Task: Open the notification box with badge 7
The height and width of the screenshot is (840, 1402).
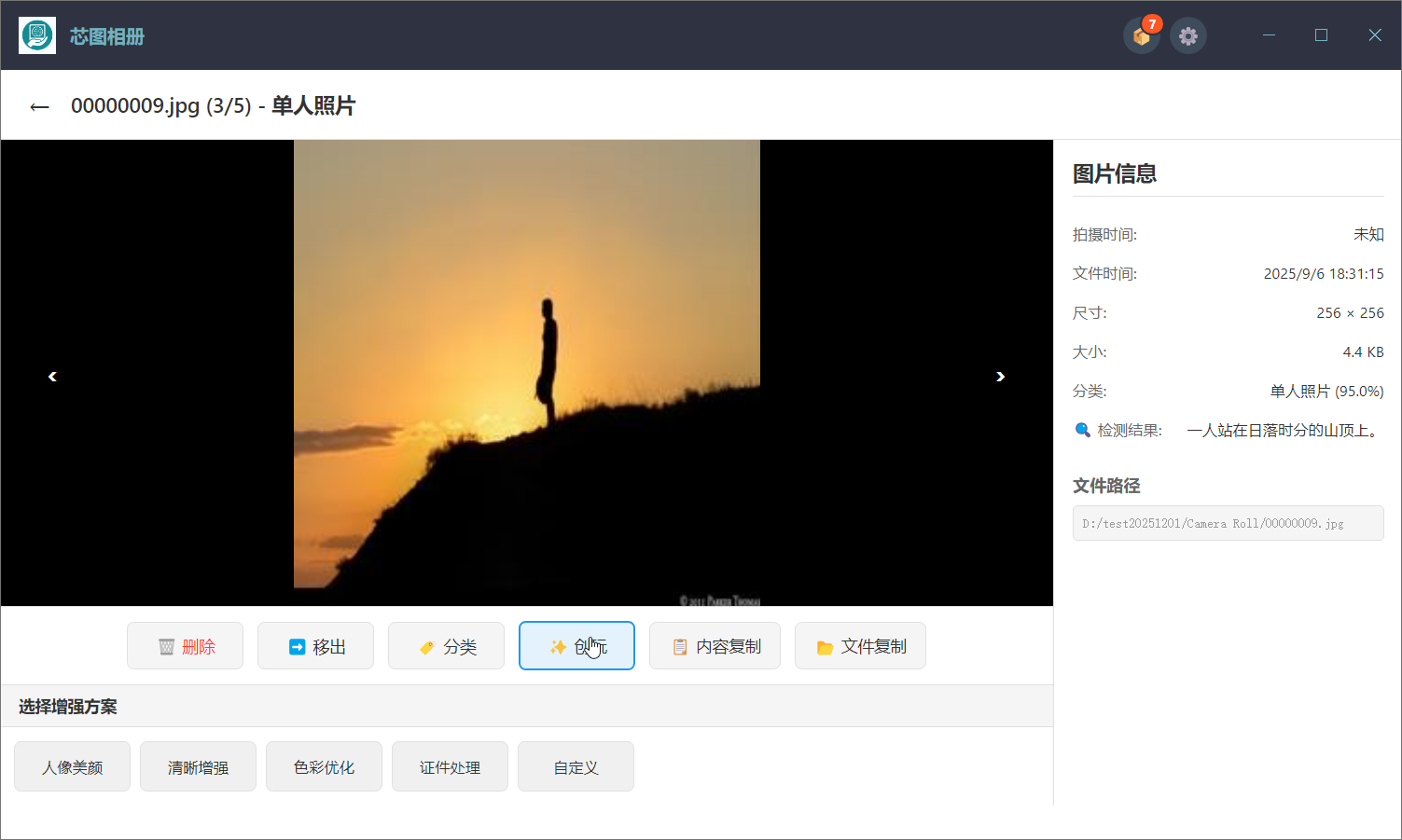Action: tap(1141, 36)
